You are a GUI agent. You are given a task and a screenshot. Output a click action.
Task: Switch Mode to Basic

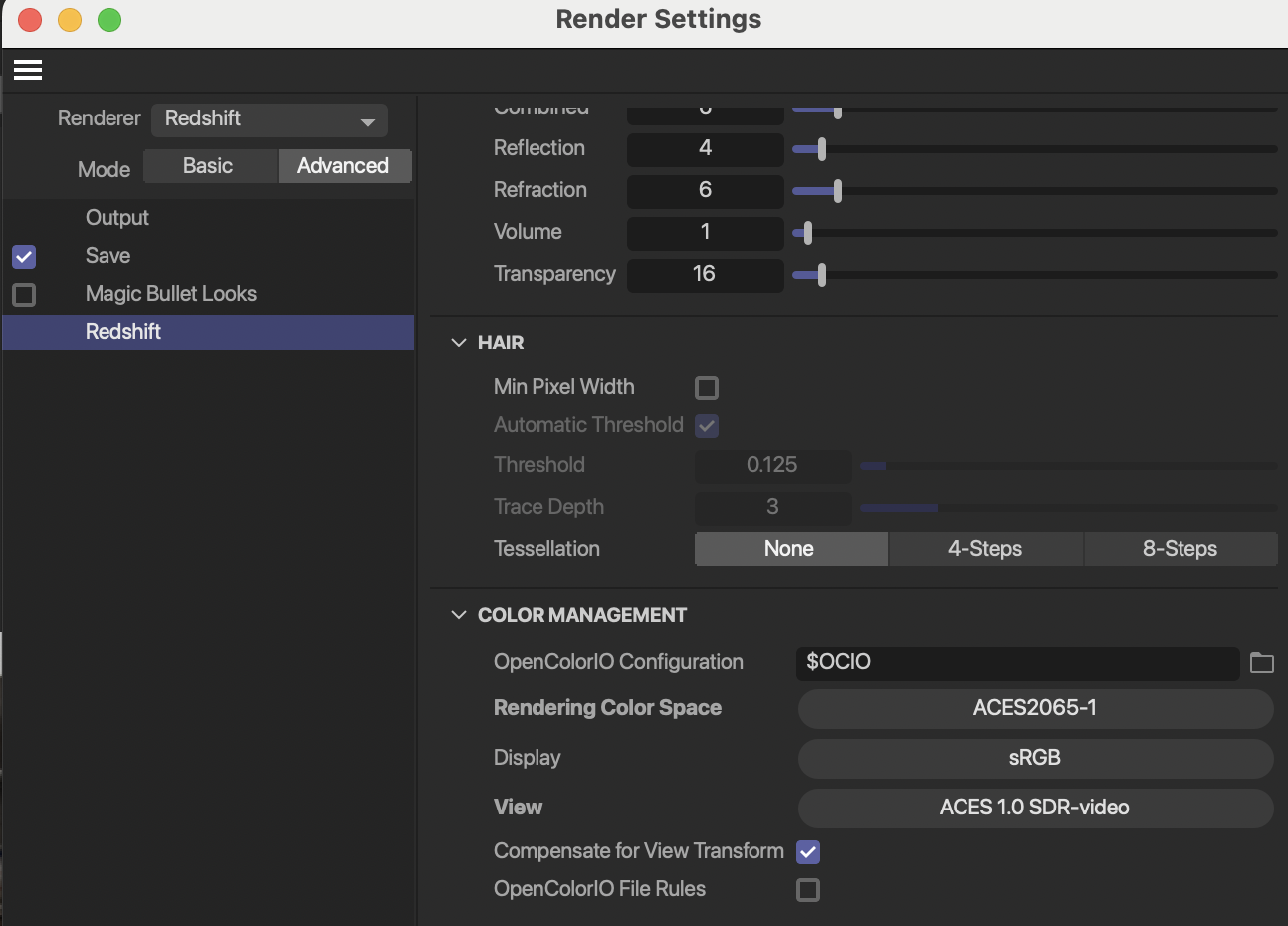(x=209, y=166)
